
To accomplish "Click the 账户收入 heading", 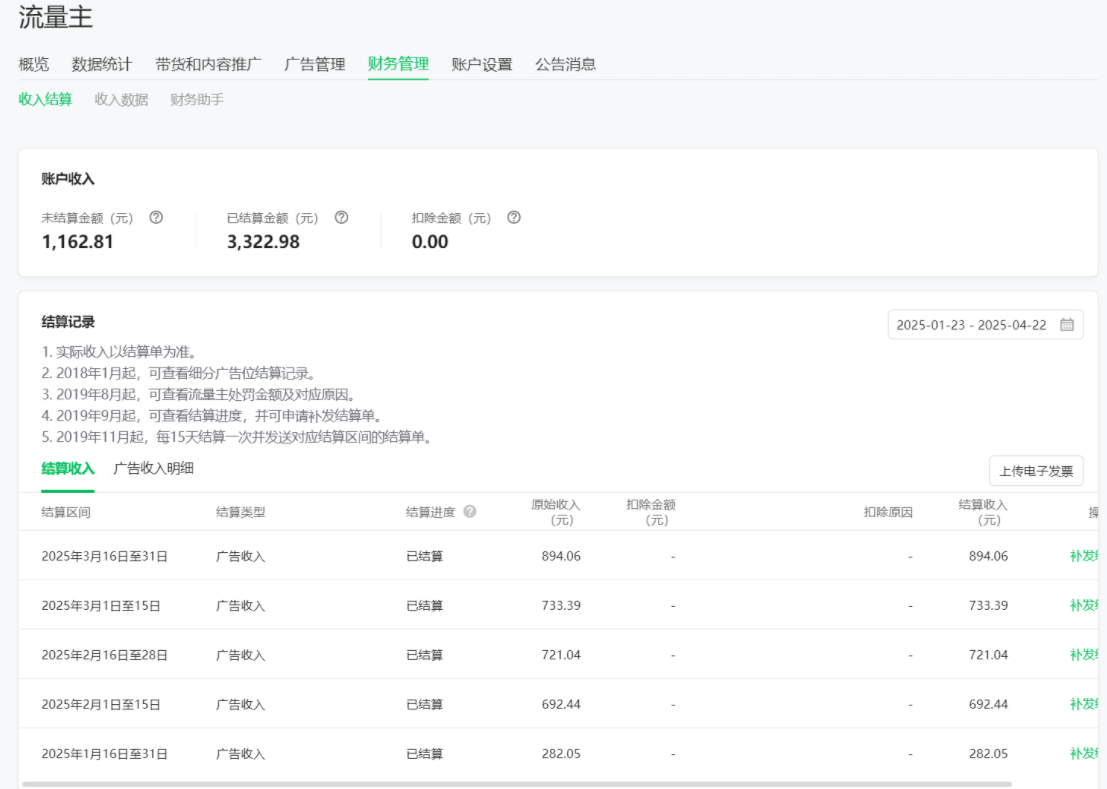I will tap(68, 179).
